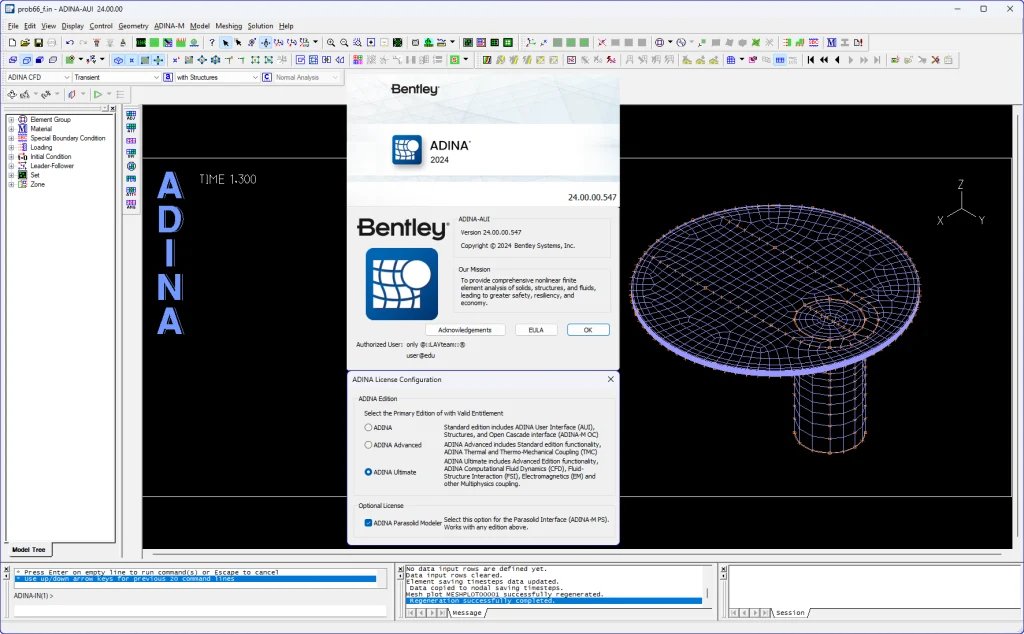
Task: Click the Zoom in magnifier icon
Action: [331, 43]
